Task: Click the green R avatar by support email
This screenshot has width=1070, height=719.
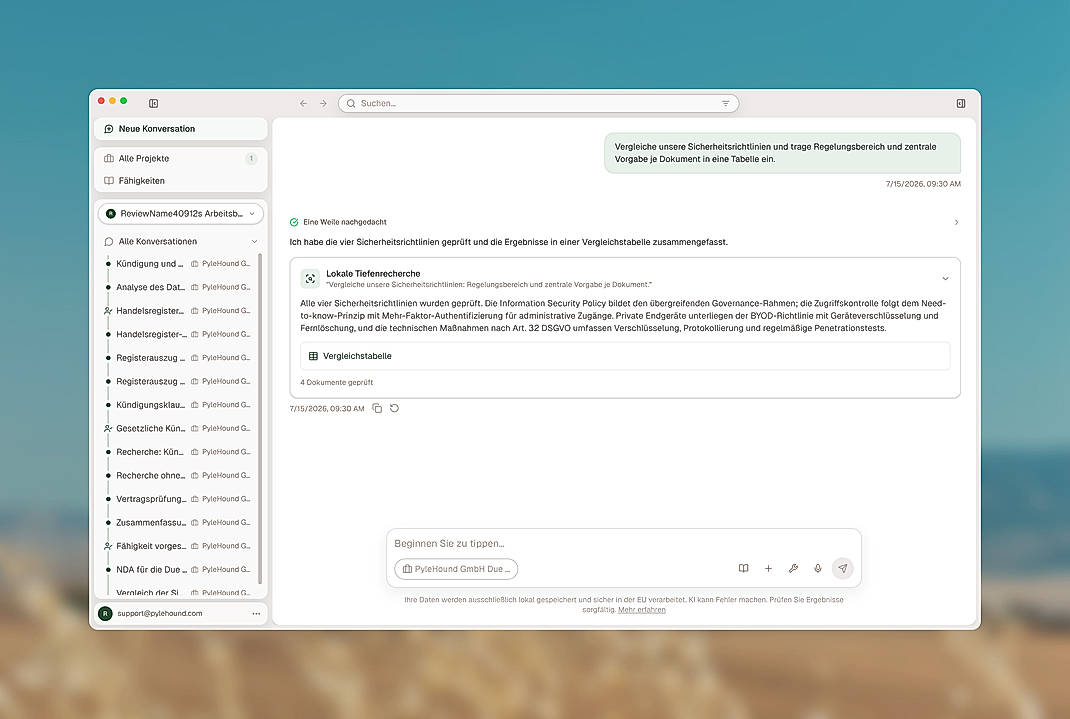Action: 105,613
